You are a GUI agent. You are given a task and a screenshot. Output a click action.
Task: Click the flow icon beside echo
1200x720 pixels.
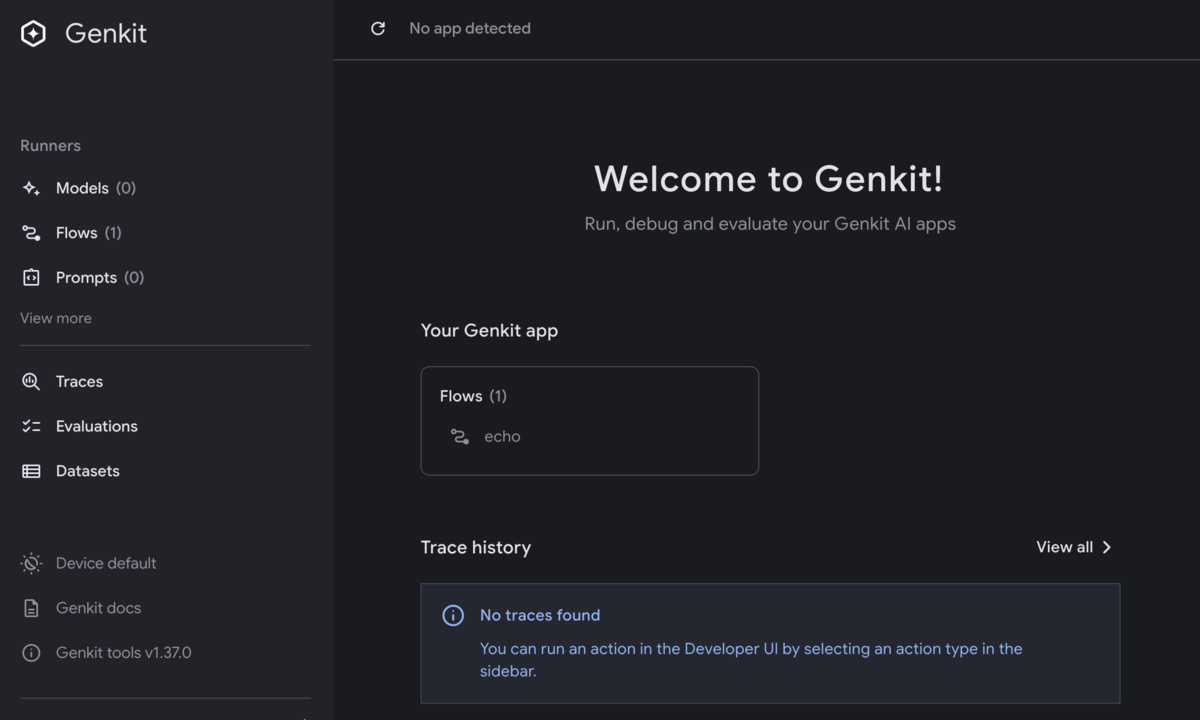(x=459, y=437)
